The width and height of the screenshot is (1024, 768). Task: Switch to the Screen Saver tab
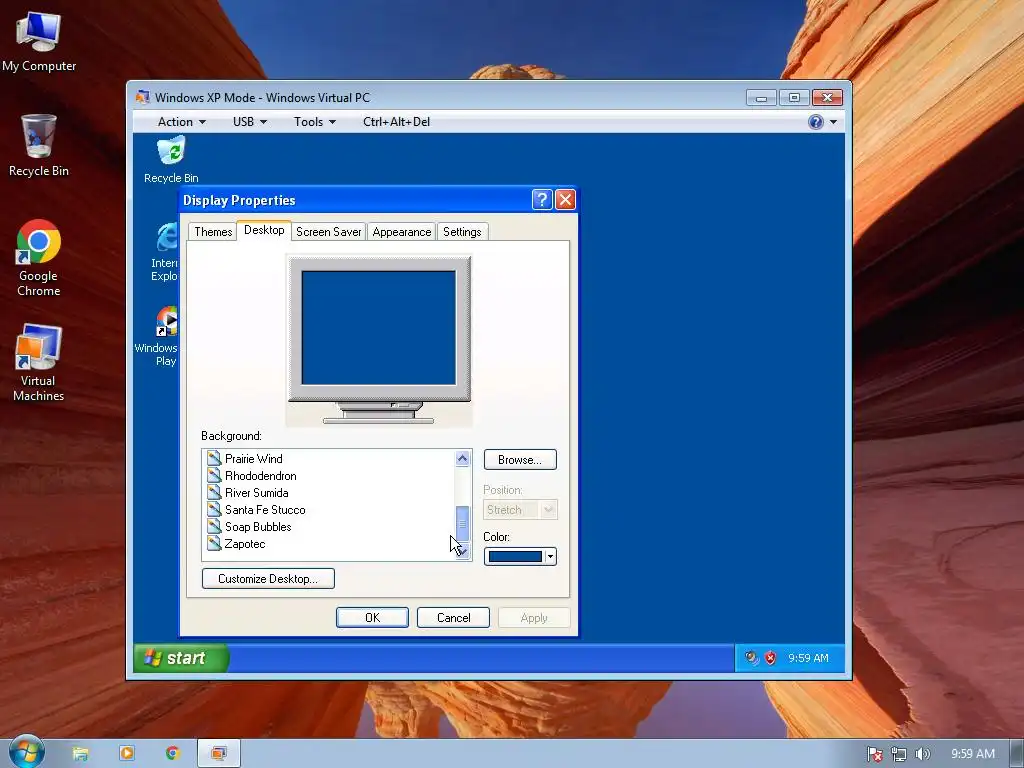coord(328,232)
